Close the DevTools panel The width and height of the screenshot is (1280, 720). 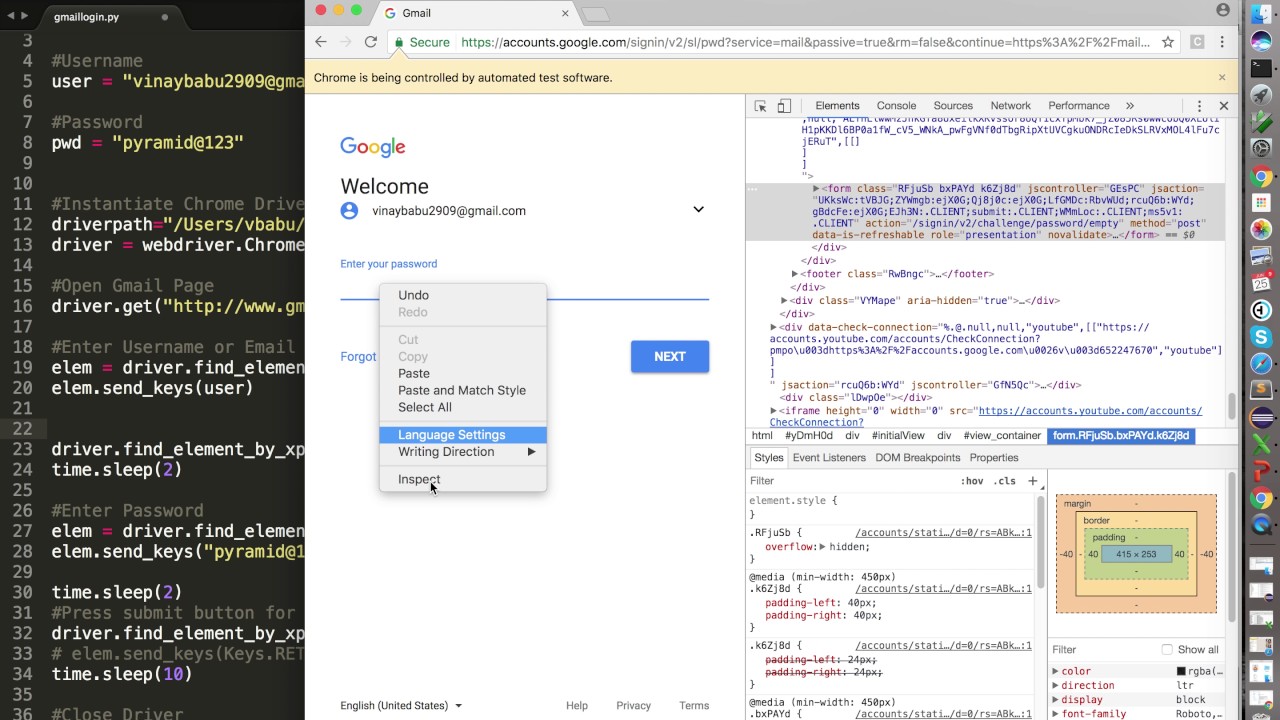(x=1223, y=106)
